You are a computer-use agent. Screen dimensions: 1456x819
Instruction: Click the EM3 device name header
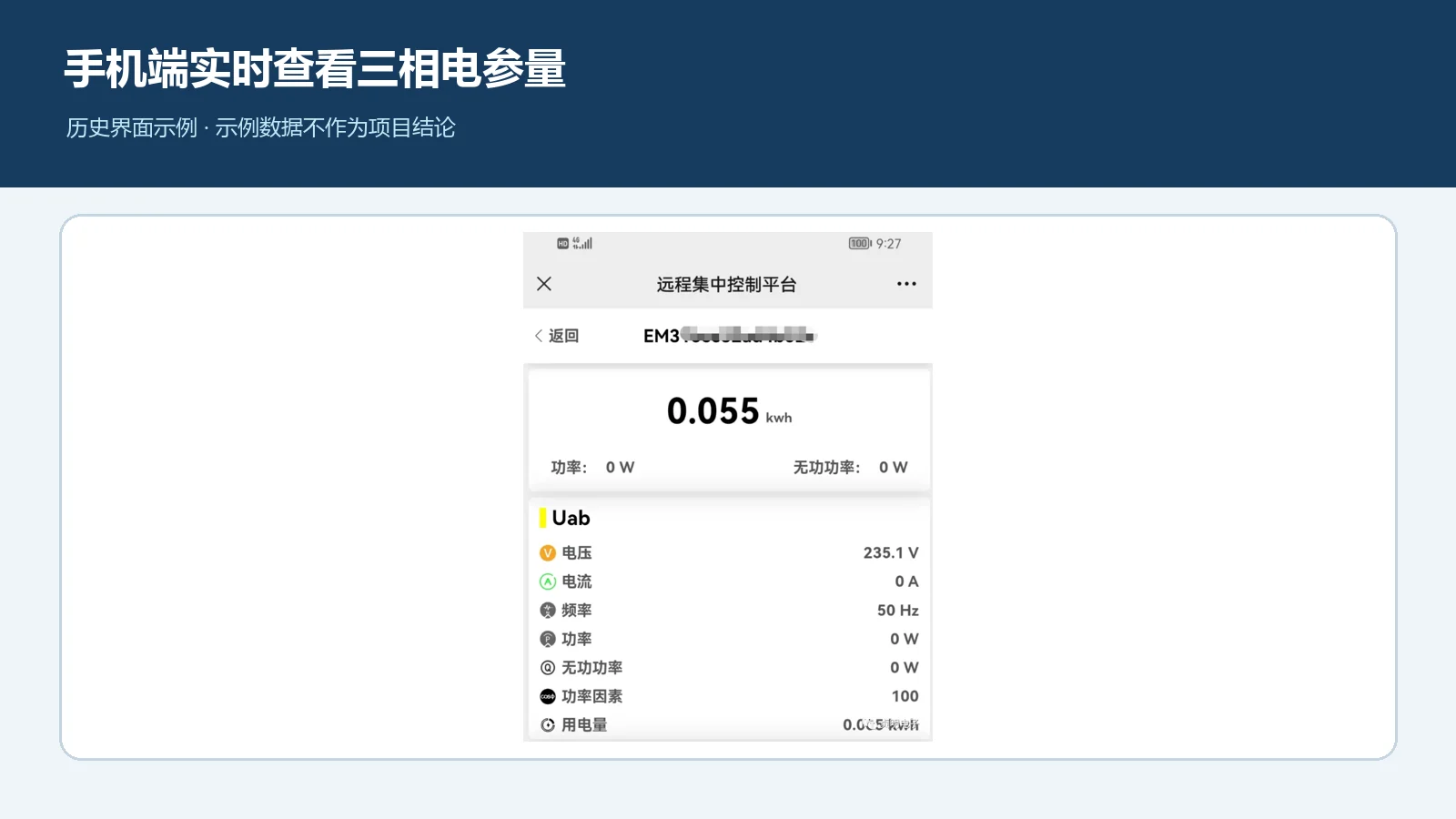pos(729,336)
